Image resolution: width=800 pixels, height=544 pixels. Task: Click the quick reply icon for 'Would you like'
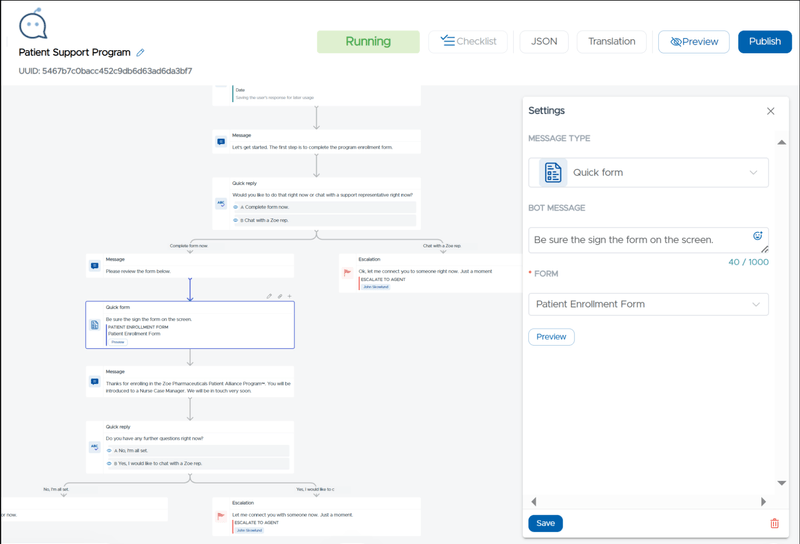point(221,204)
